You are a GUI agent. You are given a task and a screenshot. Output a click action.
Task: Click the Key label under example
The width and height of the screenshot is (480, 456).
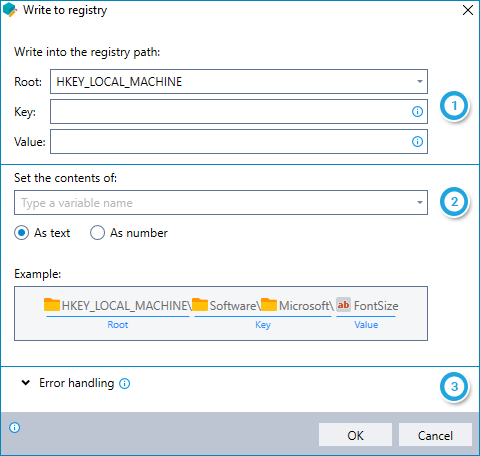click(263, 325)
